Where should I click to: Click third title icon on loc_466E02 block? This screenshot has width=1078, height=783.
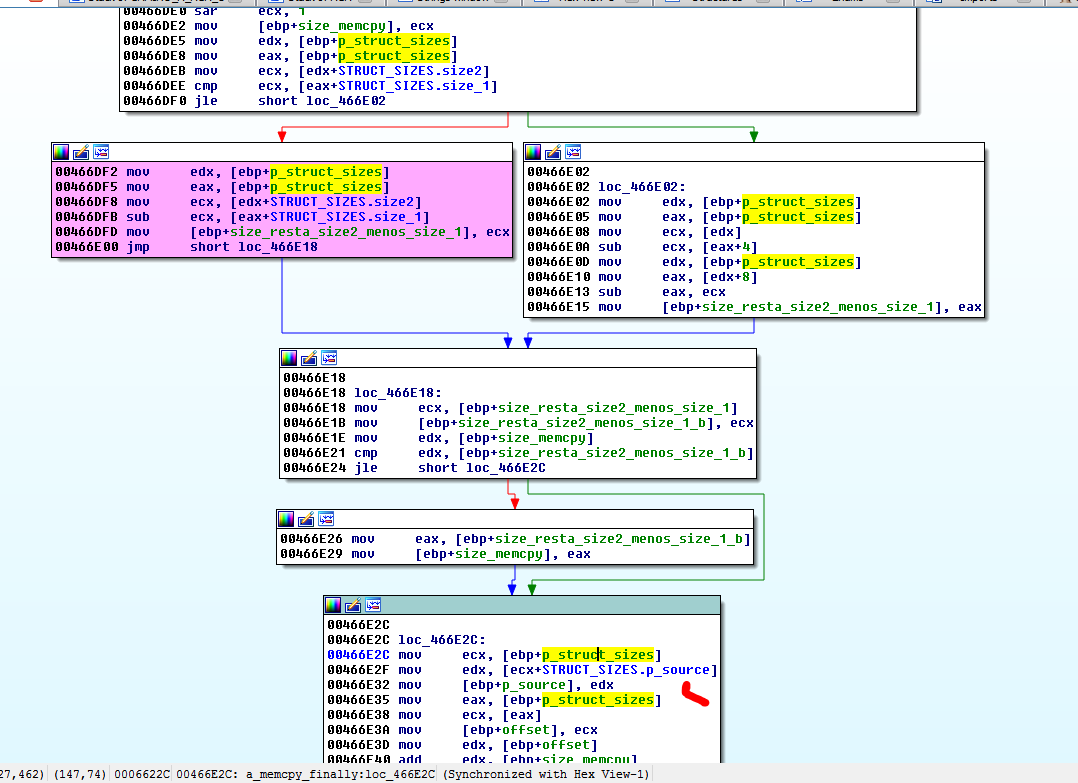(x=572, y=152)
